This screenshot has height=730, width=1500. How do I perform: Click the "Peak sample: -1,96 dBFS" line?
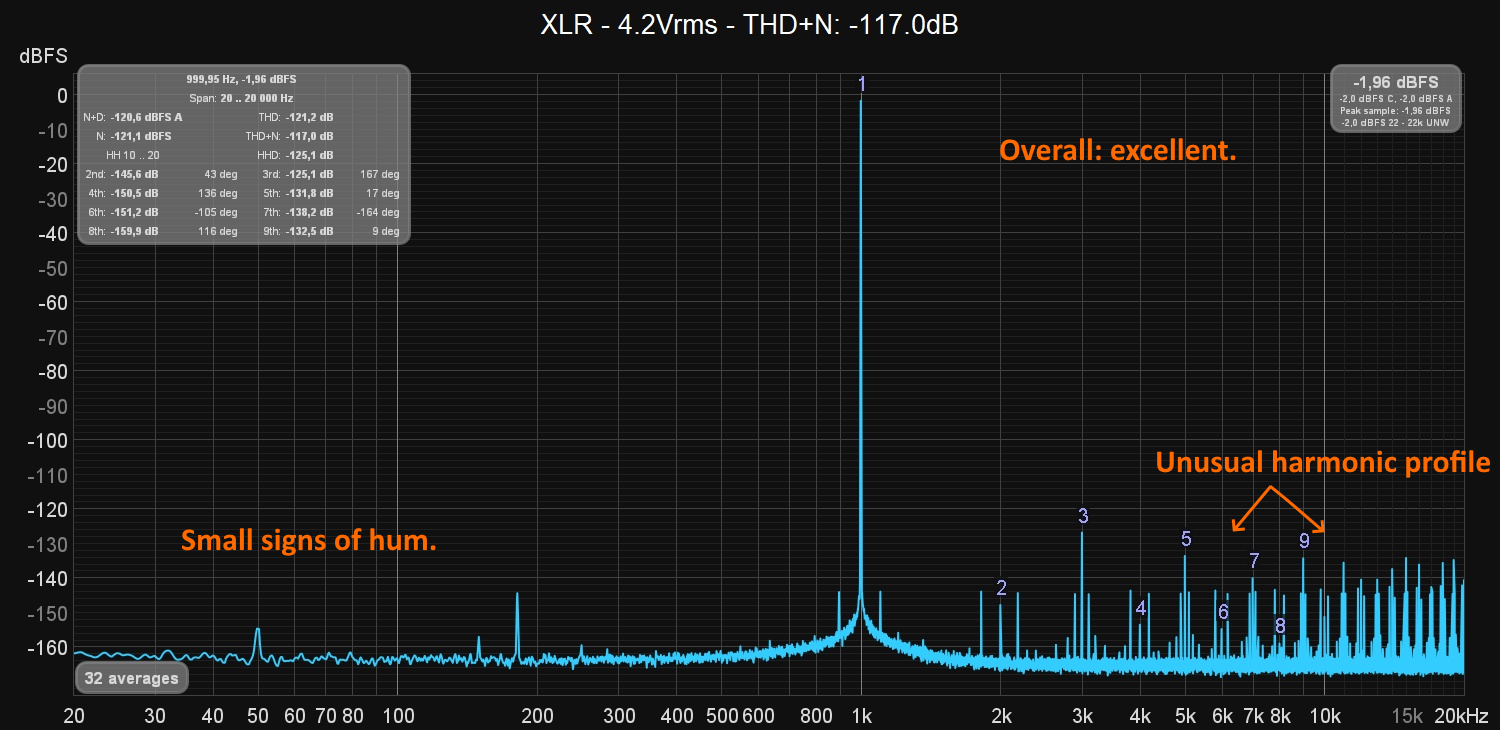1396,111
